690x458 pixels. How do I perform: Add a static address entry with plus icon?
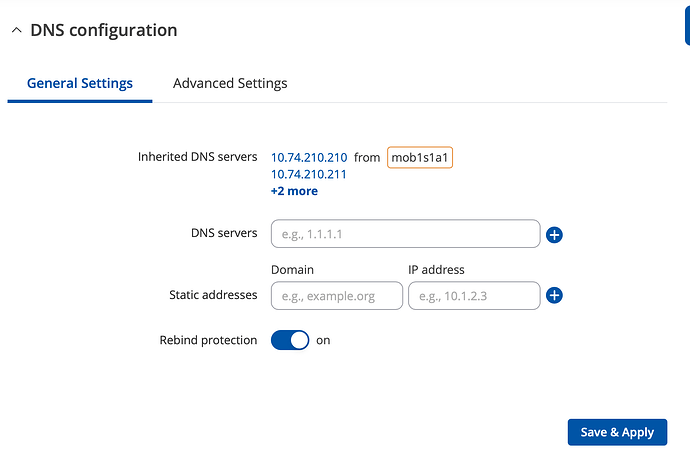pyautogui.click(x=554, y=295)
